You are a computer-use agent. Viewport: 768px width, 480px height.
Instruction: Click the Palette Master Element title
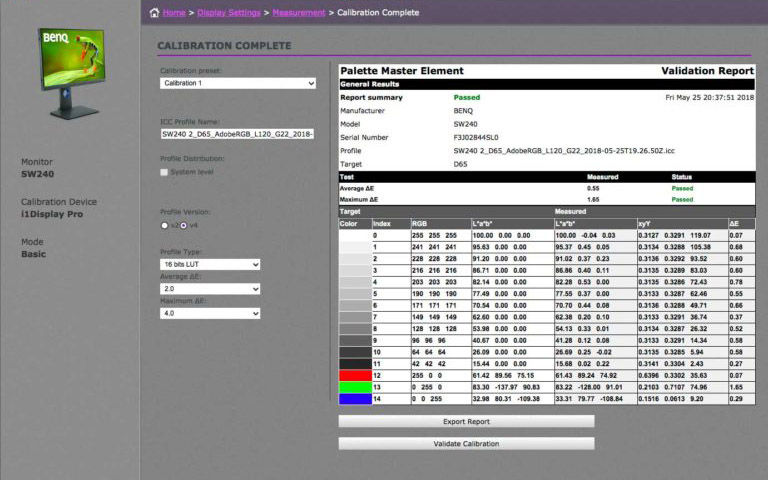pos(402,71)
